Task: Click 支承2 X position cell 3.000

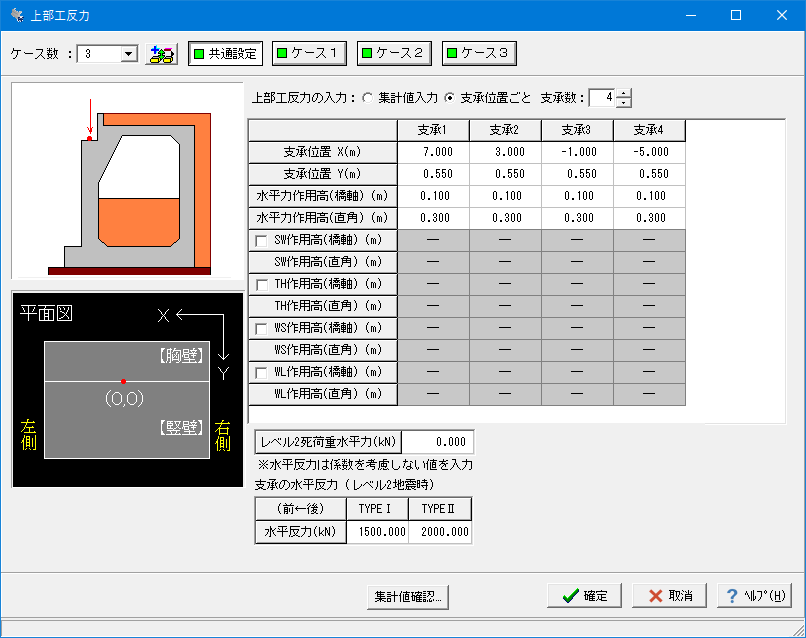Action: pos(505,152)
